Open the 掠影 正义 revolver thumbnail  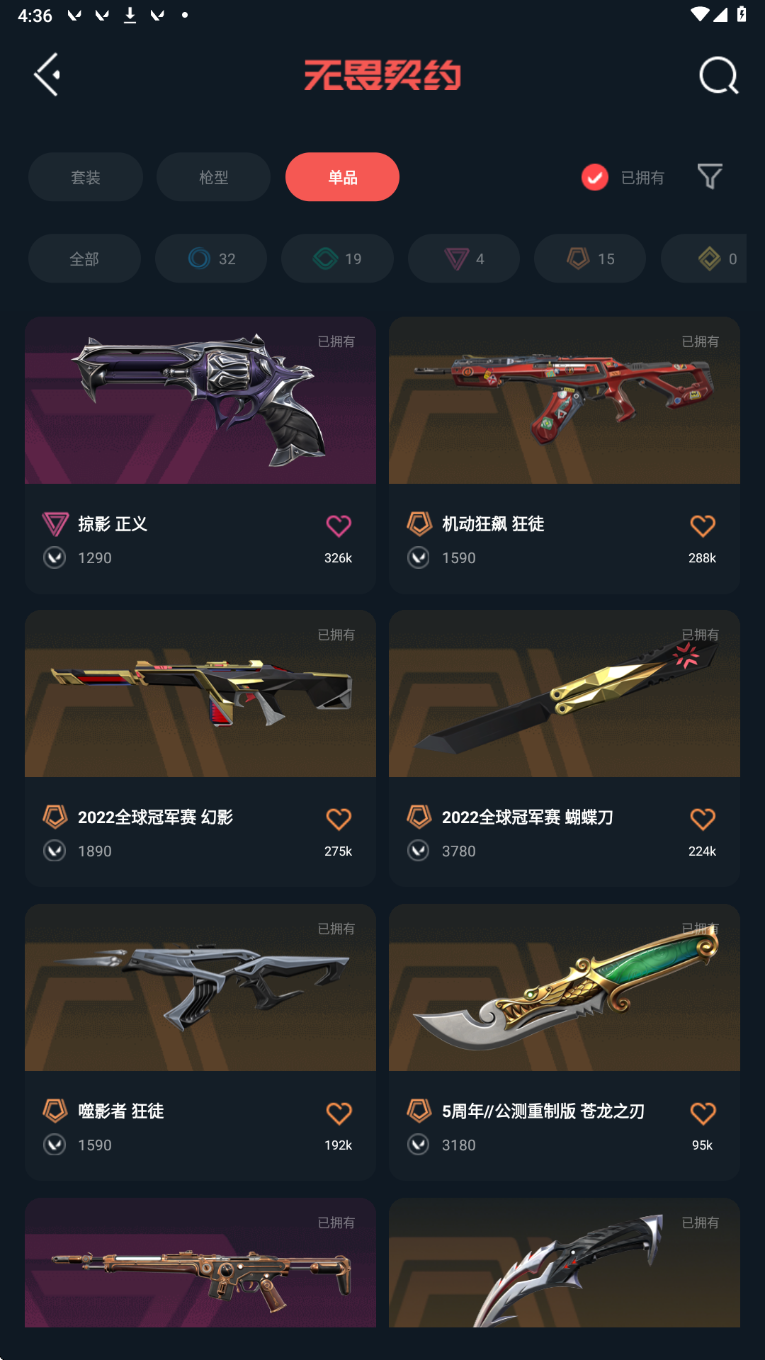200,400
